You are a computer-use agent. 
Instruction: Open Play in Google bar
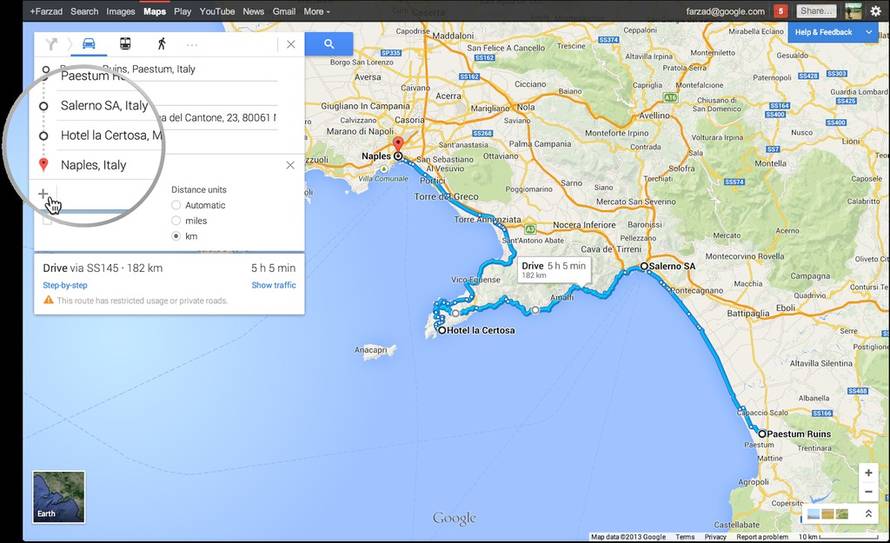coord(182,11)
